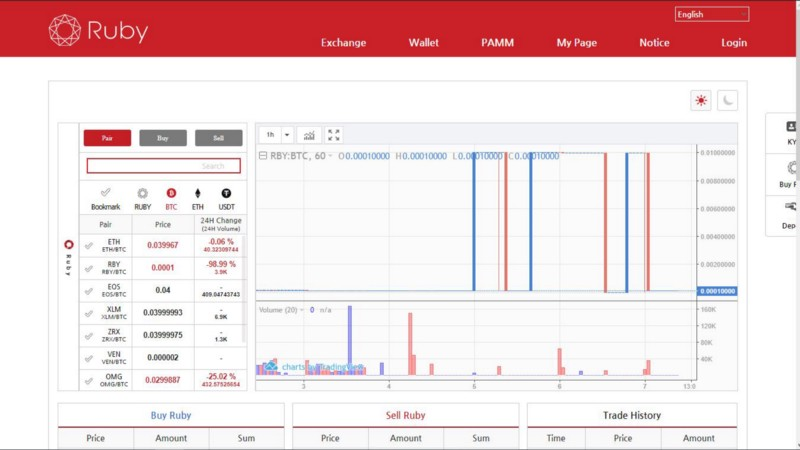Viewport: 800px width, 450px height.
Task: Expand the chart to fullscreen
Action: [334, 135]
